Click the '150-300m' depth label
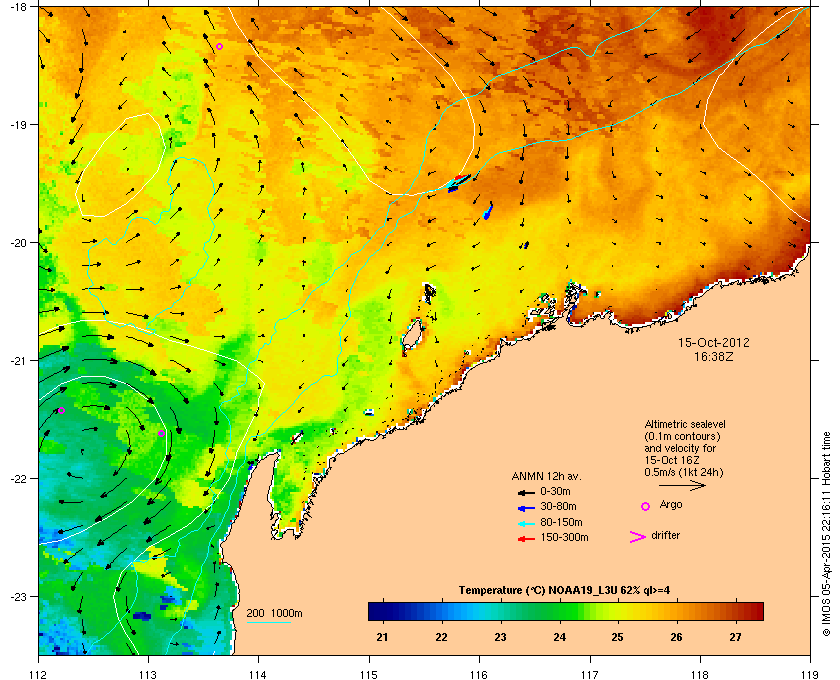 564,537
